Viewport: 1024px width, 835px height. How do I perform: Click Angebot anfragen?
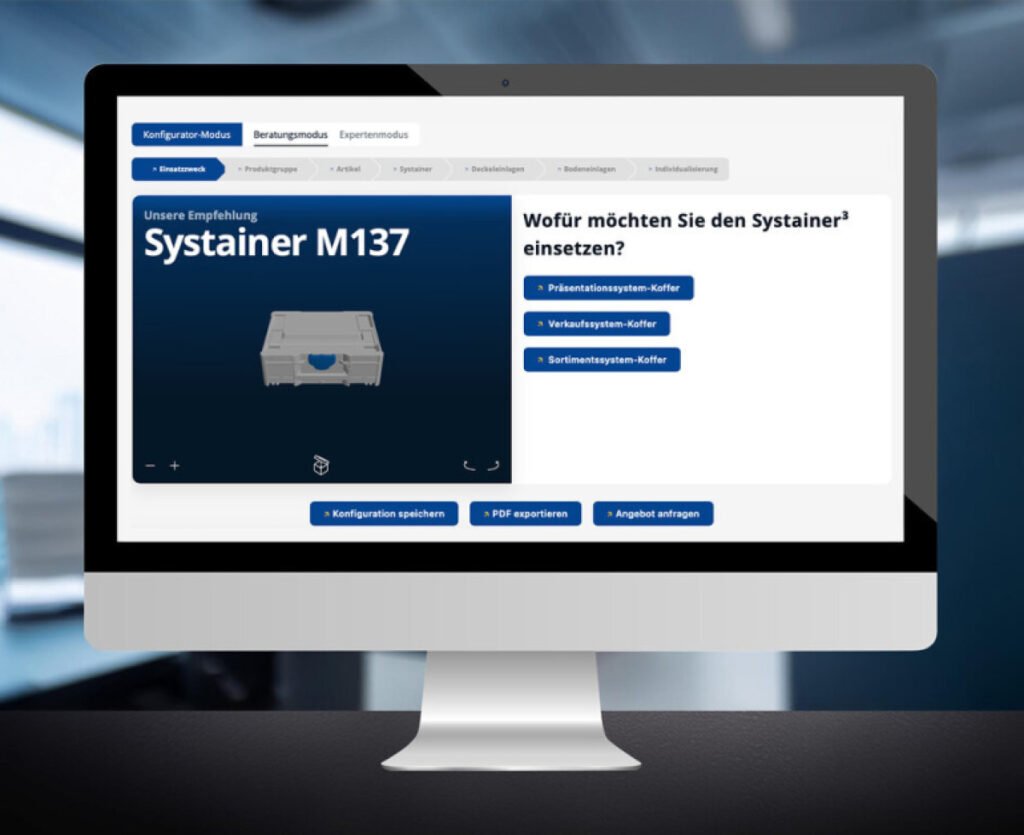pos(653,514)
